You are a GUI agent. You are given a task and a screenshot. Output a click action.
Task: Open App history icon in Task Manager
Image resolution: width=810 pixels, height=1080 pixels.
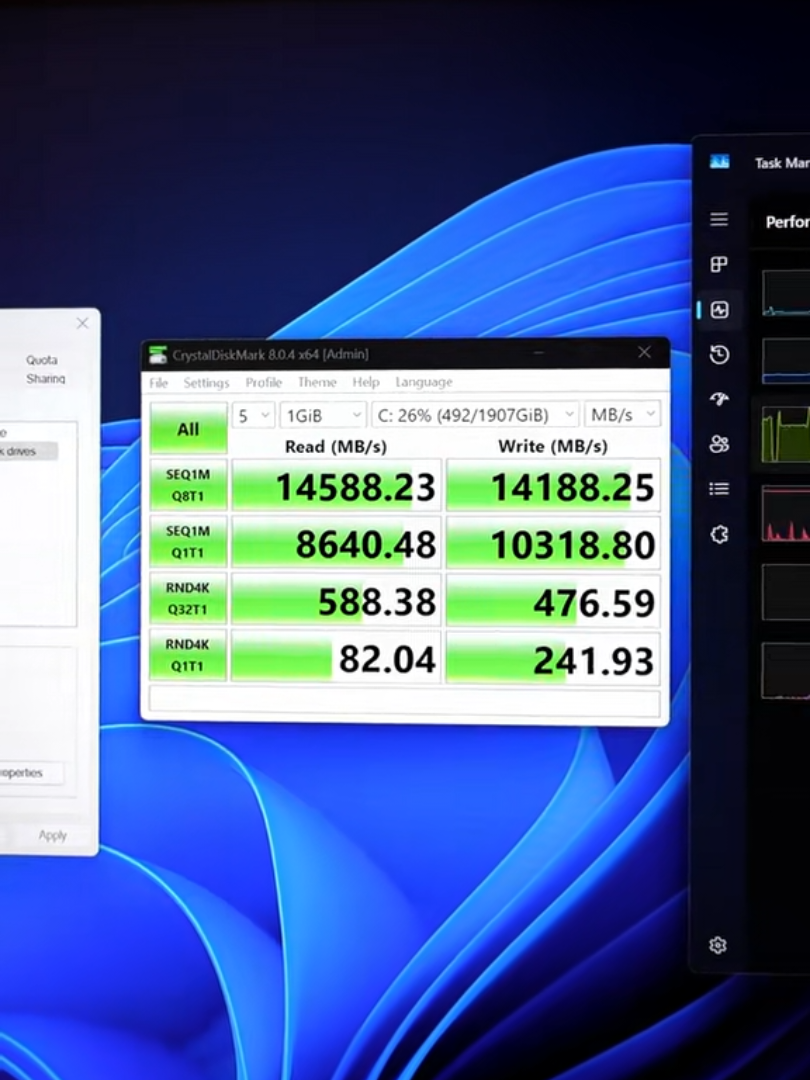coord(719,355)
